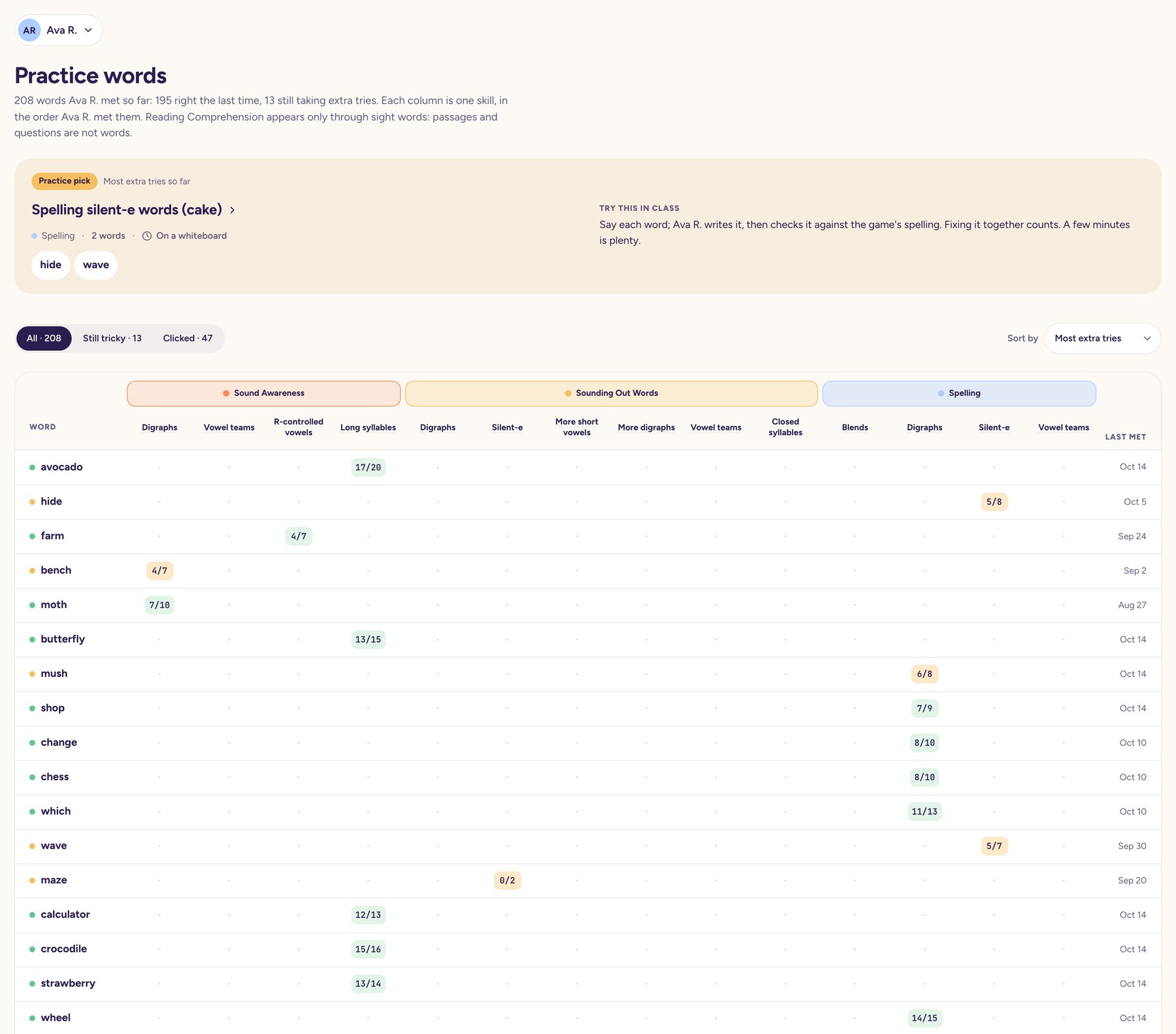The image size is (1176, 1034).
Task: Click the AR avatar icon
Action: (29, 30)
